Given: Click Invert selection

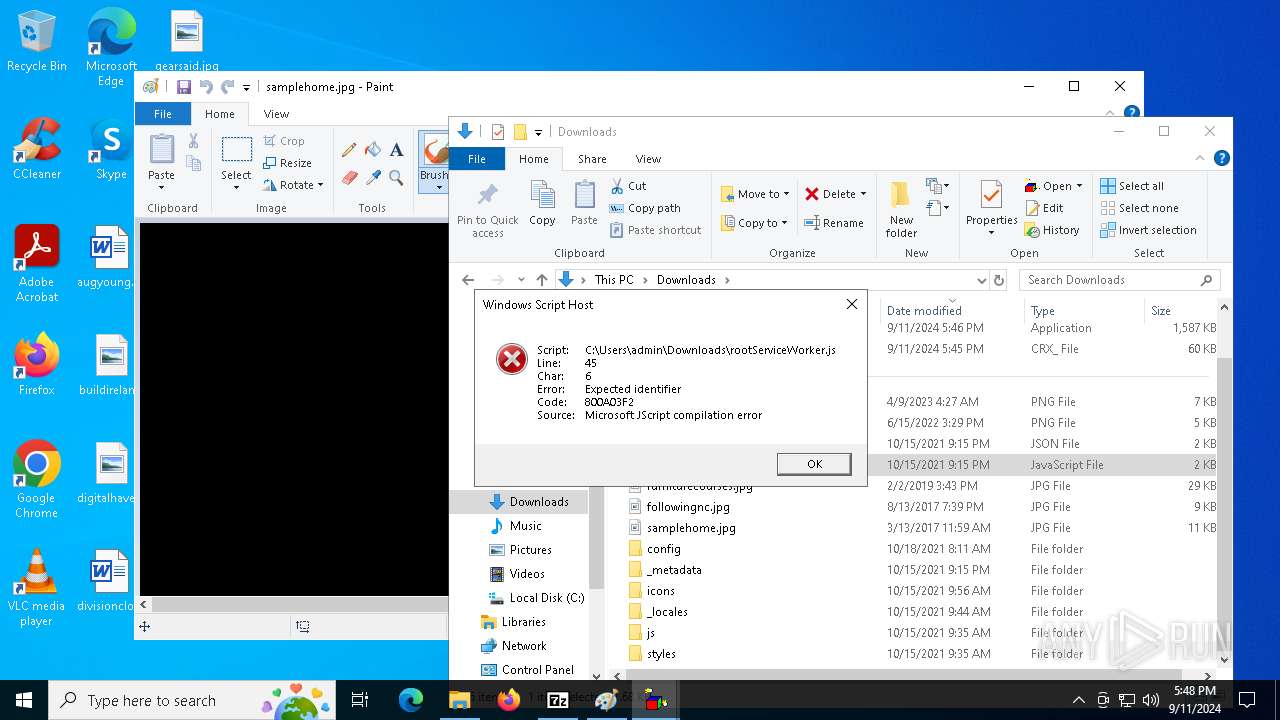Looking at the screenshot, I should pyautogui.click(x=1148, y=230).
